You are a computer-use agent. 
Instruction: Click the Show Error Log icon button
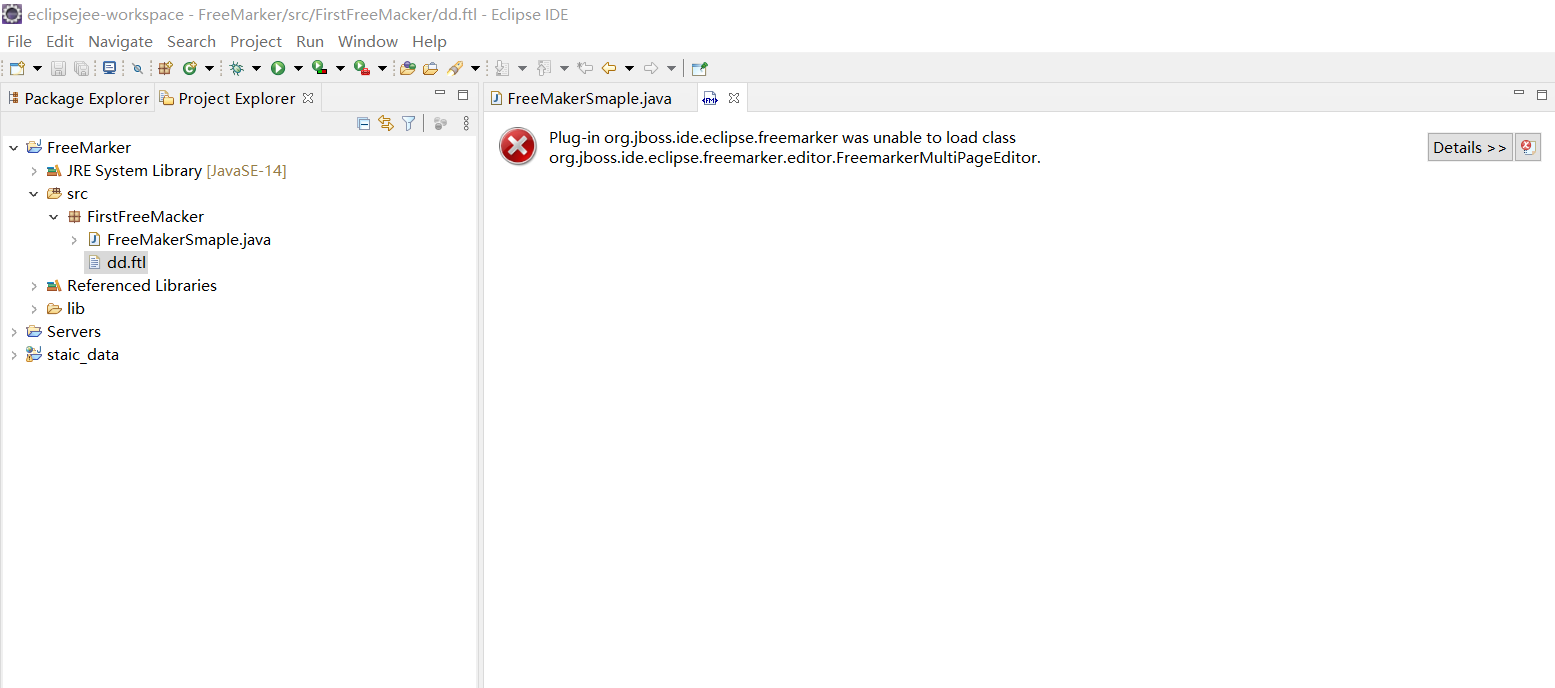pyautogui.click(x=1528, y=147)
